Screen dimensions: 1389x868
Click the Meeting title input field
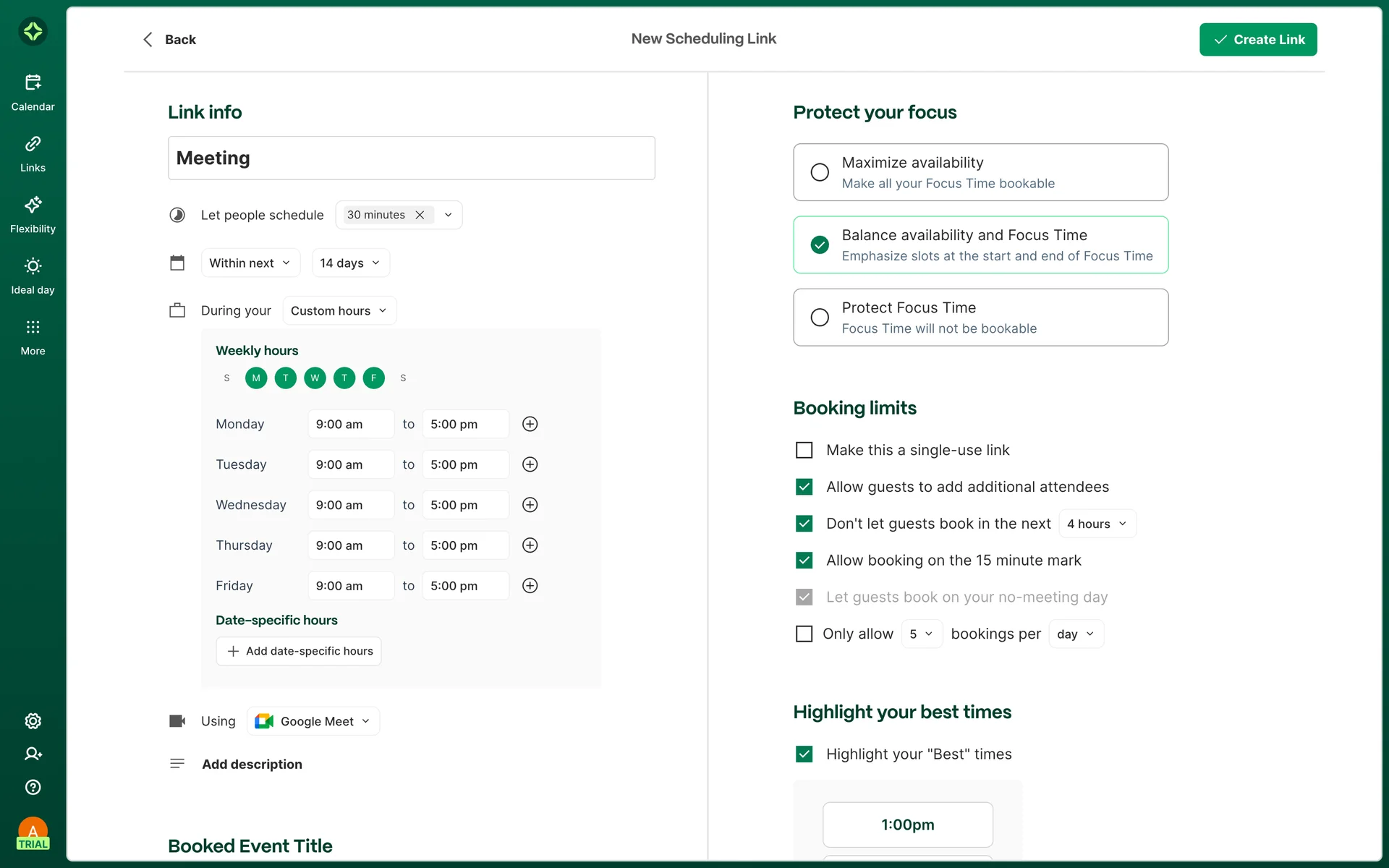tap(411, 158)
